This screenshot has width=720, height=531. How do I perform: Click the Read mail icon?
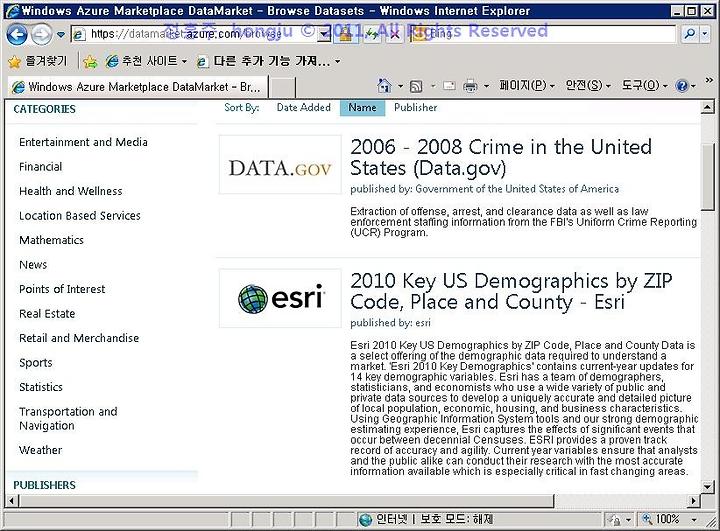pyautogui.click(x=449, y=86)
